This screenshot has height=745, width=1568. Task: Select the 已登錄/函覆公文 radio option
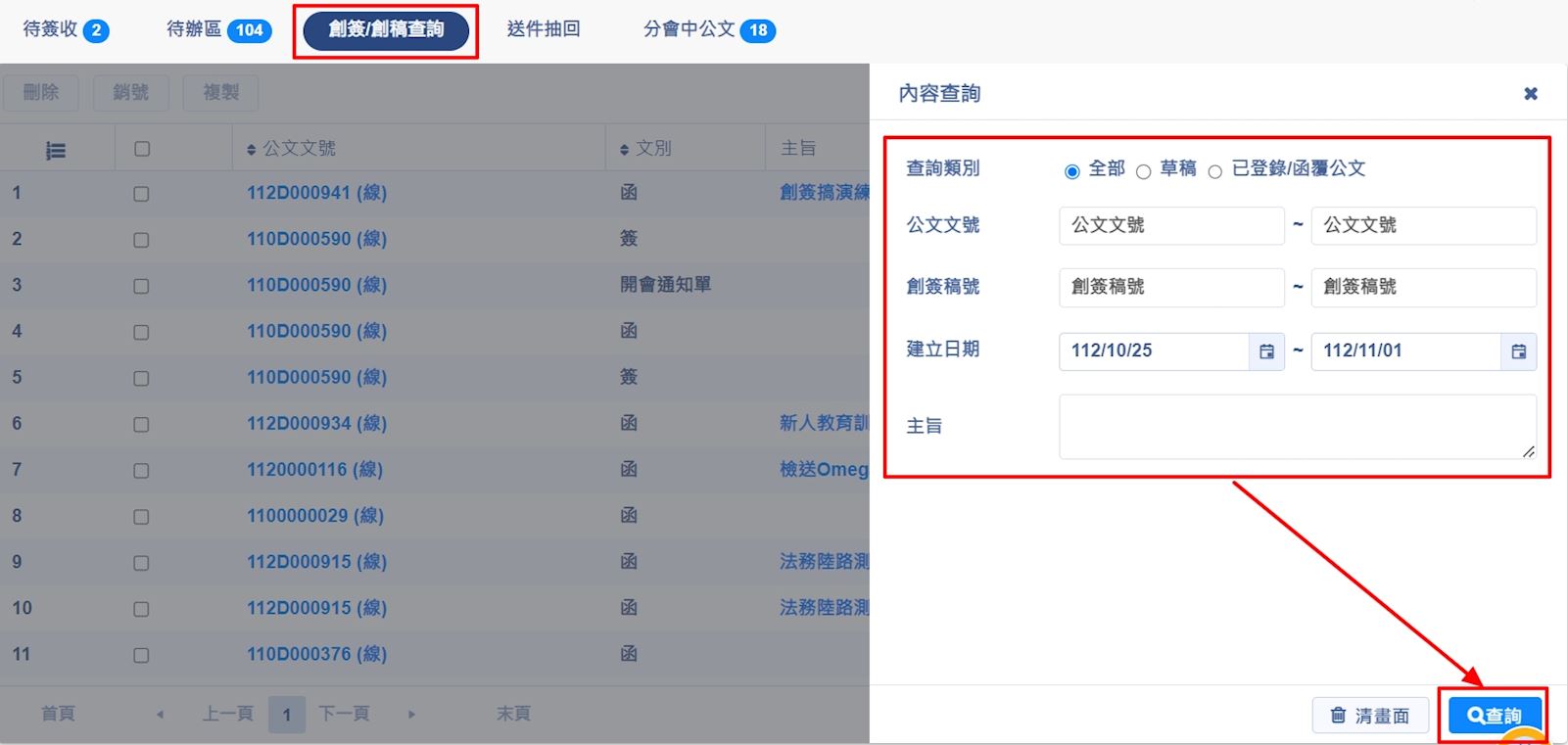[1214, 172]
